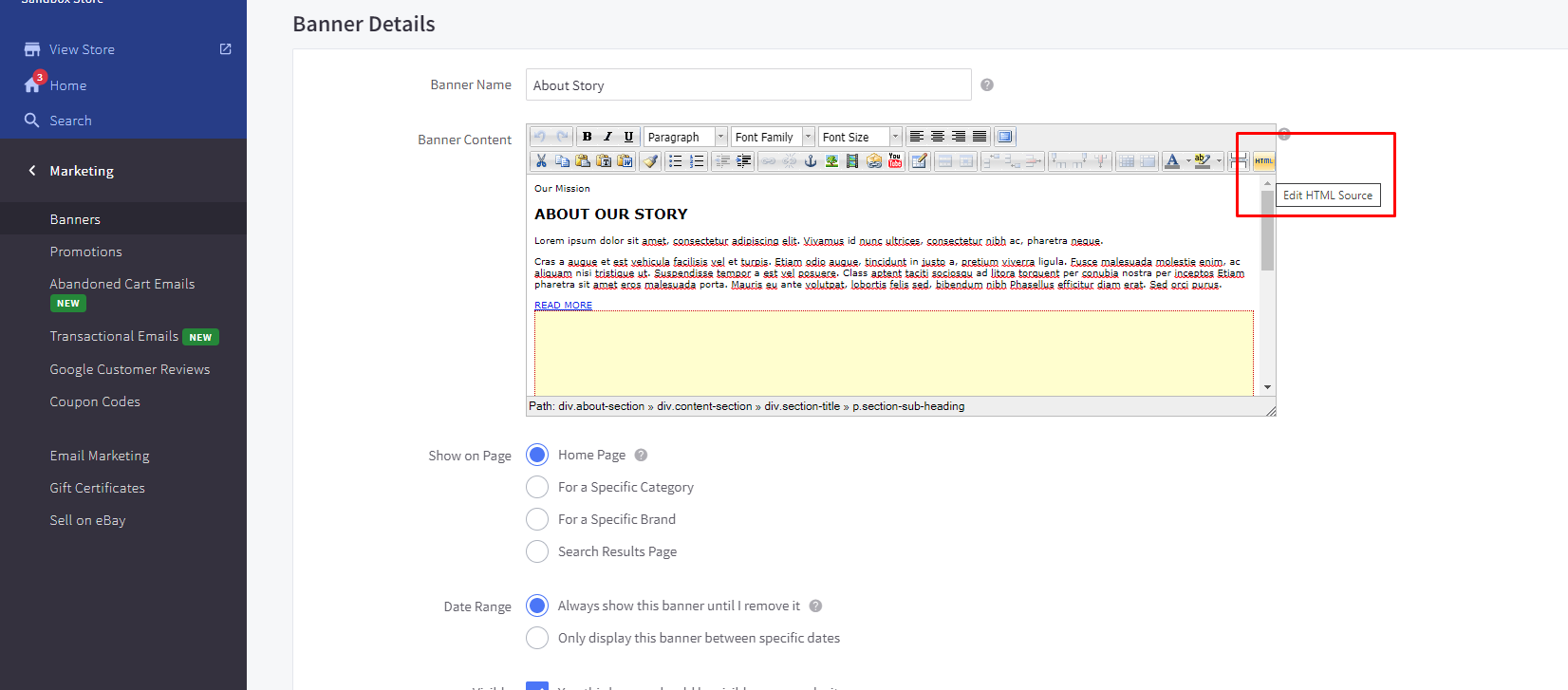Apply current text color button
This screenshot has height=690, width=1568.
click(x=1172, y=161)
